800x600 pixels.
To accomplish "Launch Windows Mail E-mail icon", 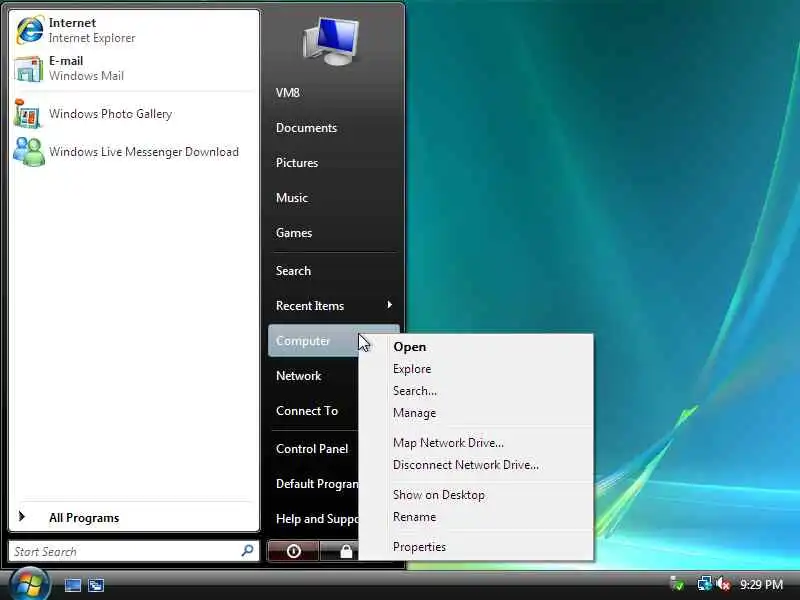I will 29,68.
